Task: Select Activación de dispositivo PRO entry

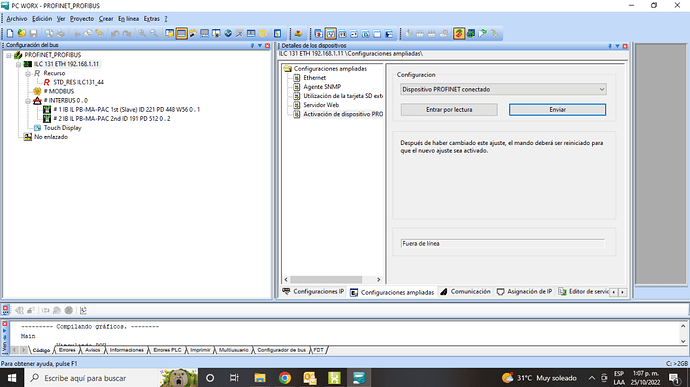Action: tap(343, 114)
